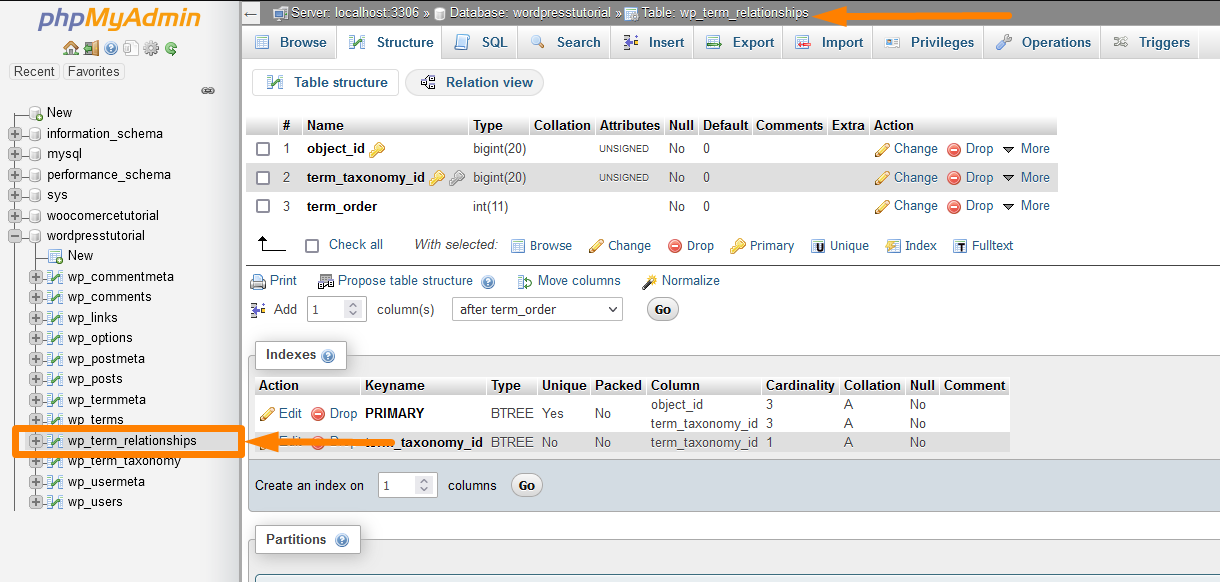Expand the woocomercetutorial database node
Viewport: 1220px width, 582px height.
pos(15,216)
